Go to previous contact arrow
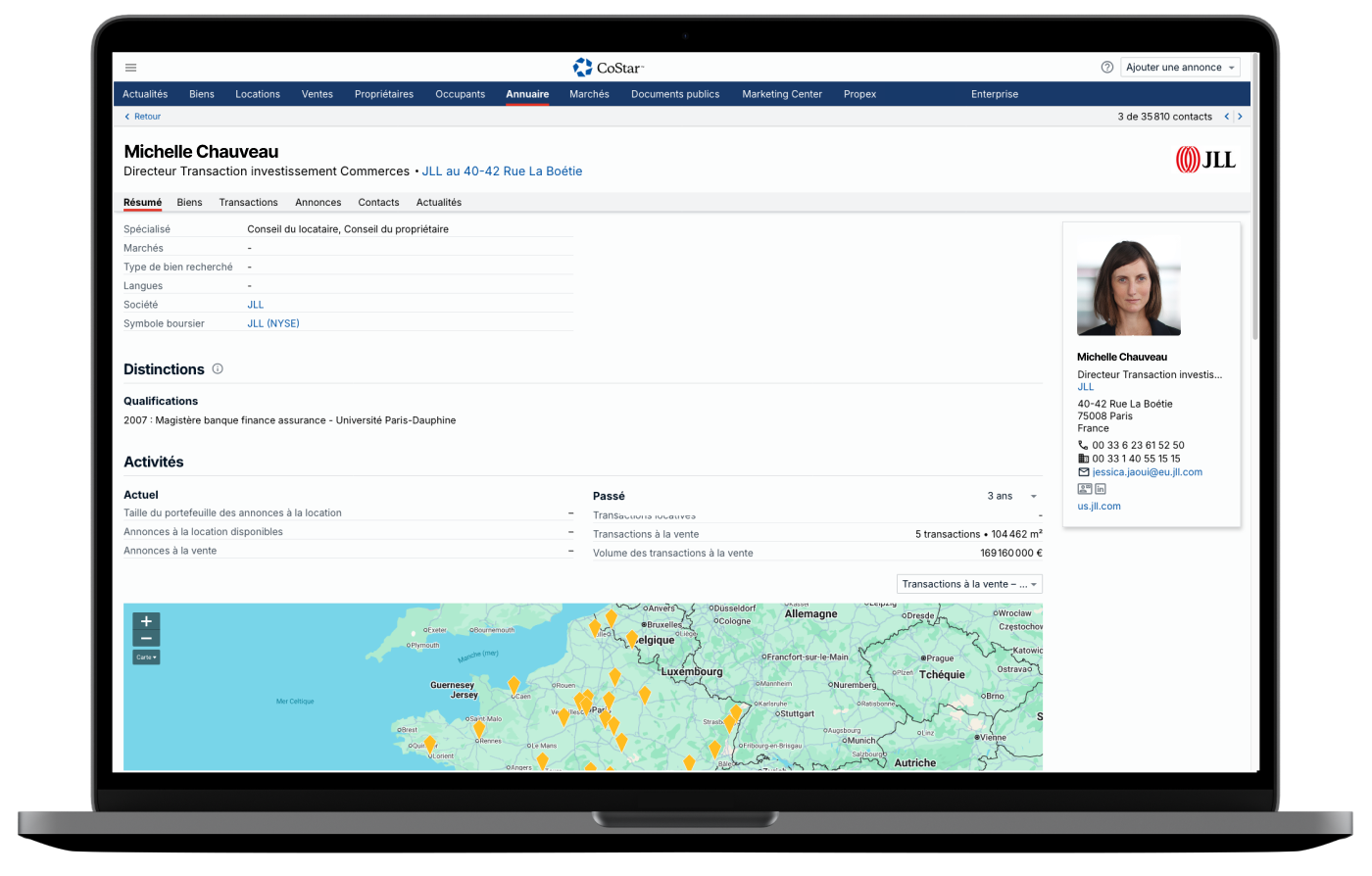1372x876 pixels. click(1226, 117)
